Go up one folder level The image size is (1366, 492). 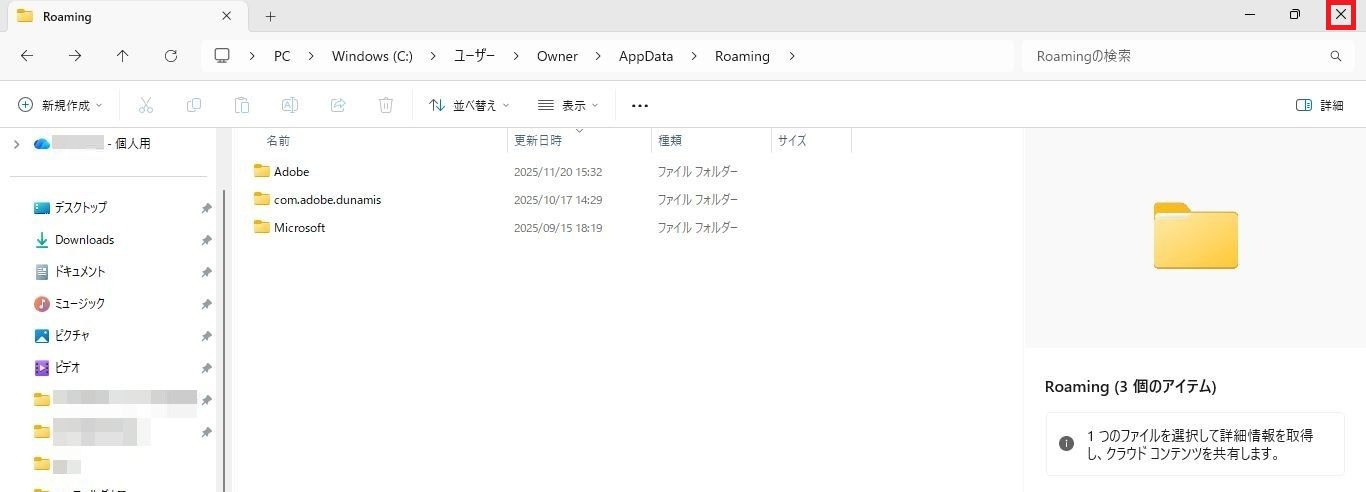click(x=123, y=56)
